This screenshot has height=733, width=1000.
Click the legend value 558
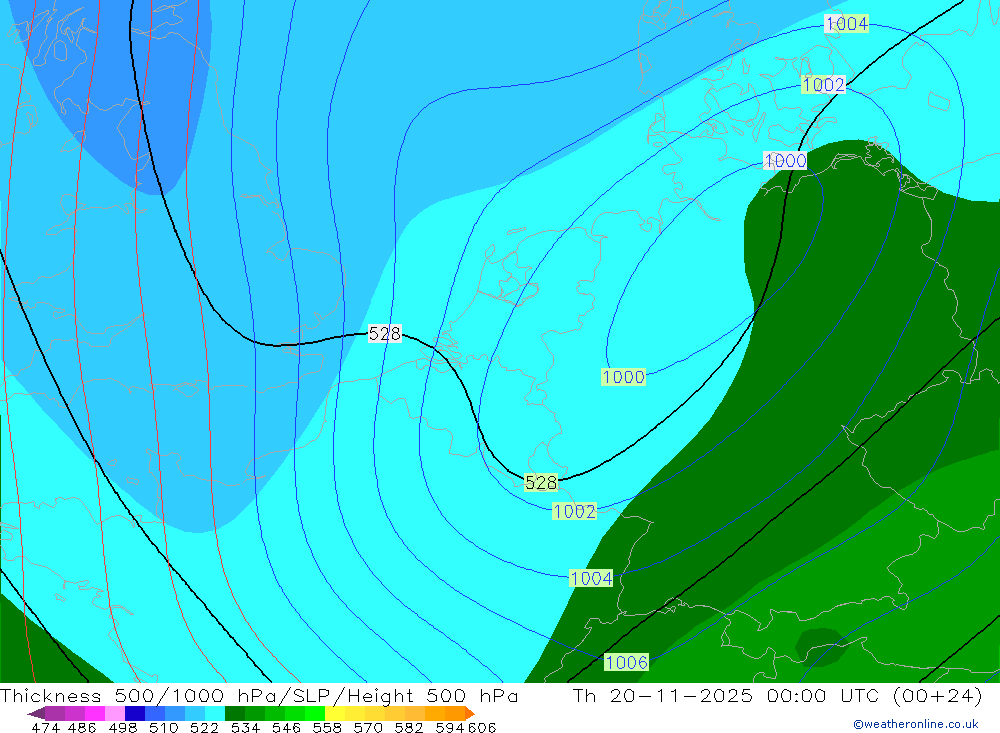[x=327, y=727]
